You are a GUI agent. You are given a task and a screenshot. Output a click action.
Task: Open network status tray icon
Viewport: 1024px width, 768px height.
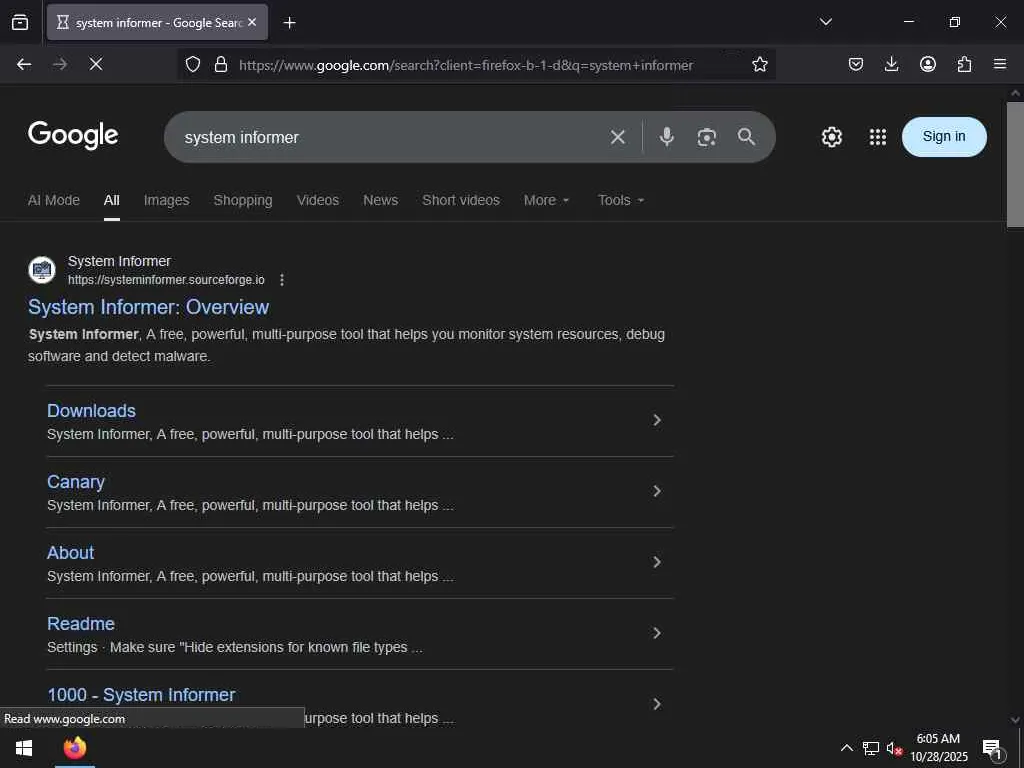click(871, 748)
